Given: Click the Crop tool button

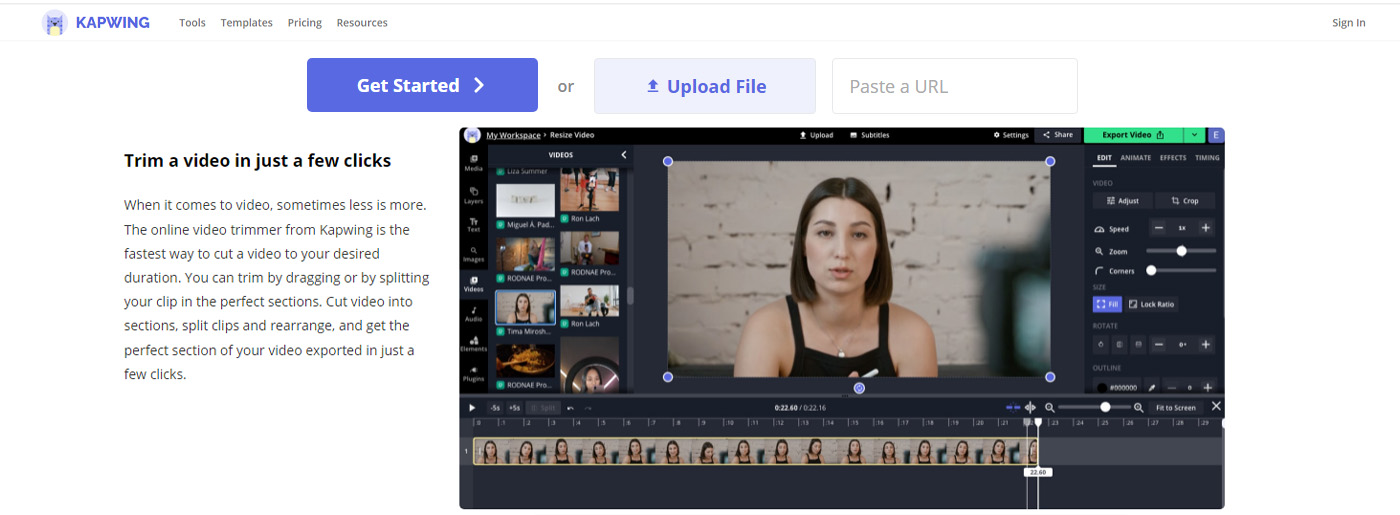Looking at the screenshot, I should 1184,201.
